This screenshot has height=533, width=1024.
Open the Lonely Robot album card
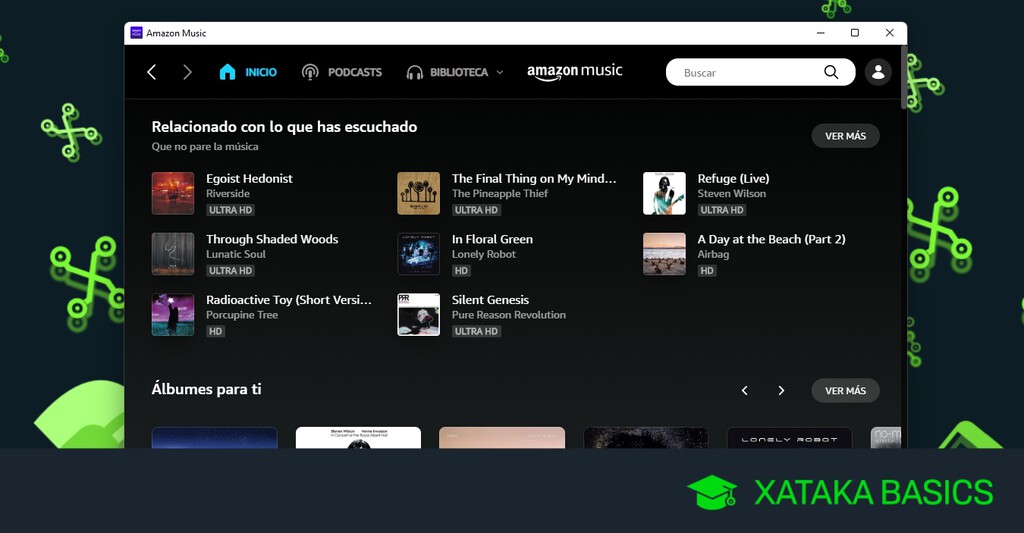pos(790,438)
